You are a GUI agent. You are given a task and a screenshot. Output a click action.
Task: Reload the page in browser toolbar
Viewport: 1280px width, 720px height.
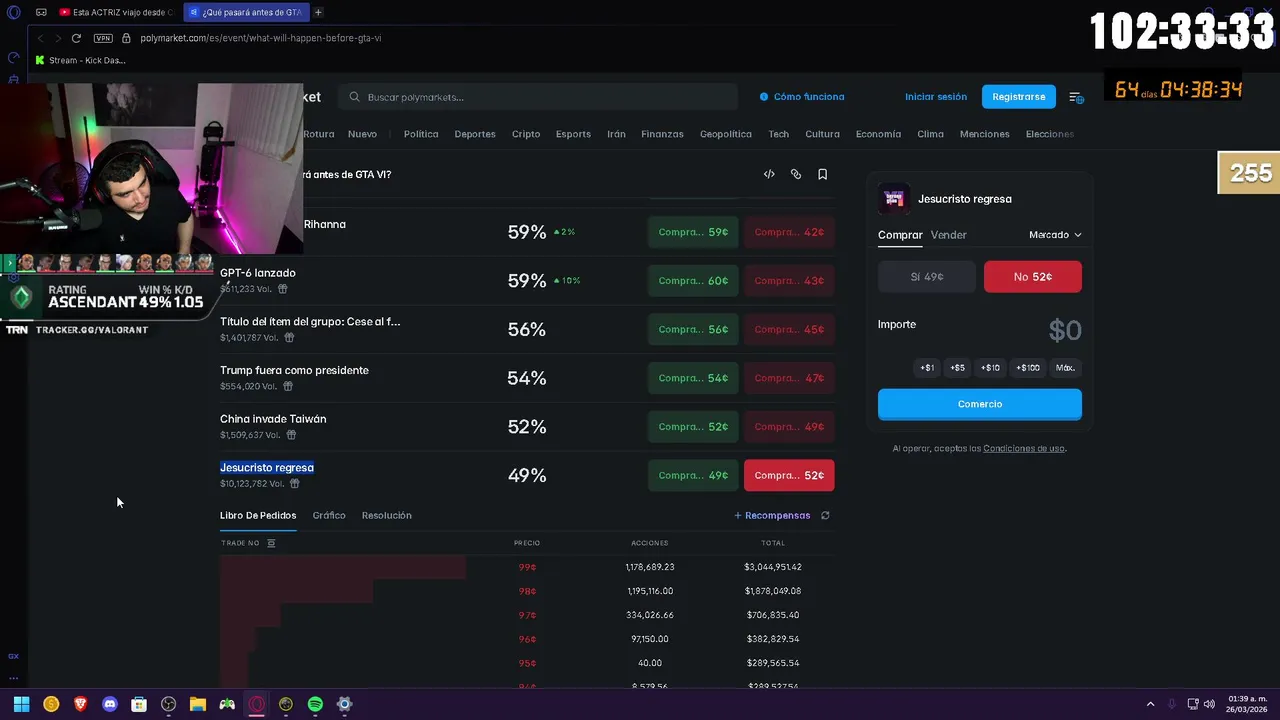point(76,38)
